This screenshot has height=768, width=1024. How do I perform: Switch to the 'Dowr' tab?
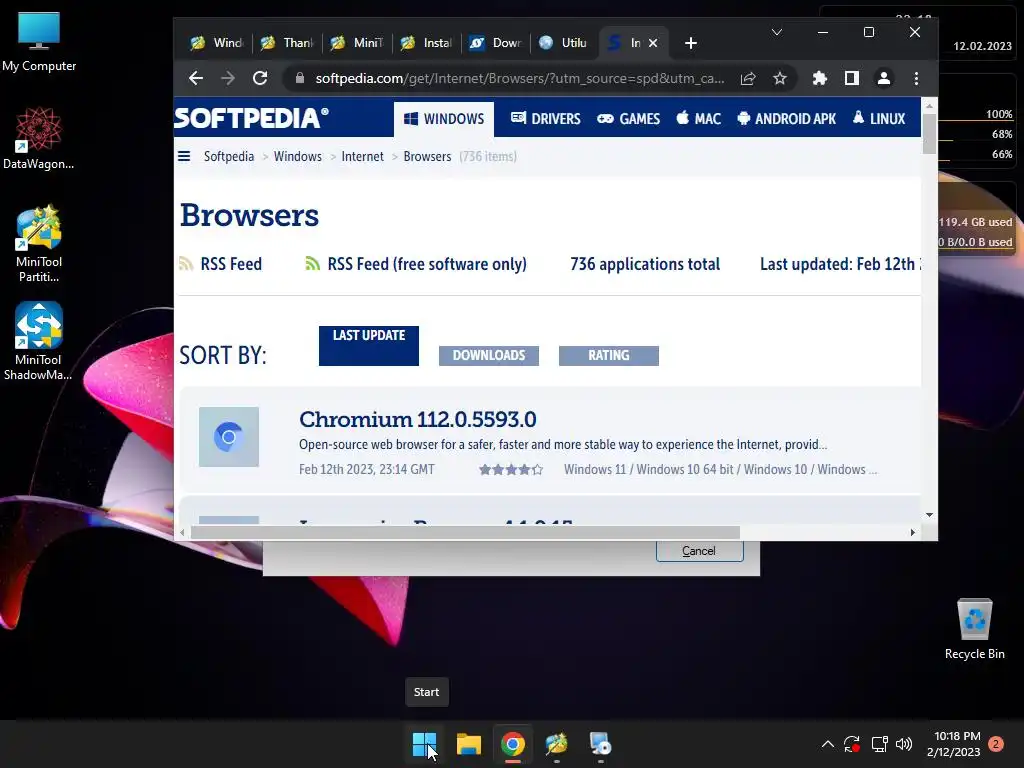pos(496,43)
